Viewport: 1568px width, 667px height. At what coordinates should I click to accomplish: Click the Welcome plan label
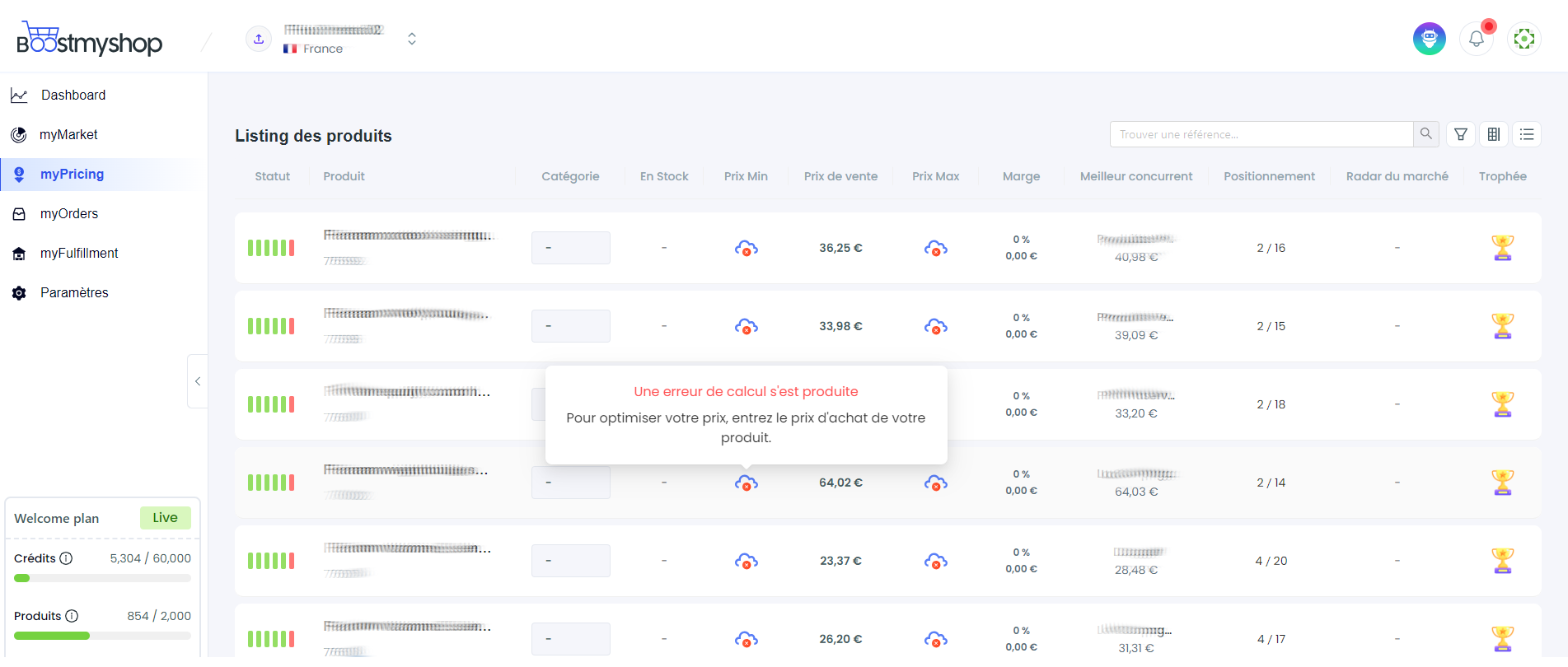(57, 519)
